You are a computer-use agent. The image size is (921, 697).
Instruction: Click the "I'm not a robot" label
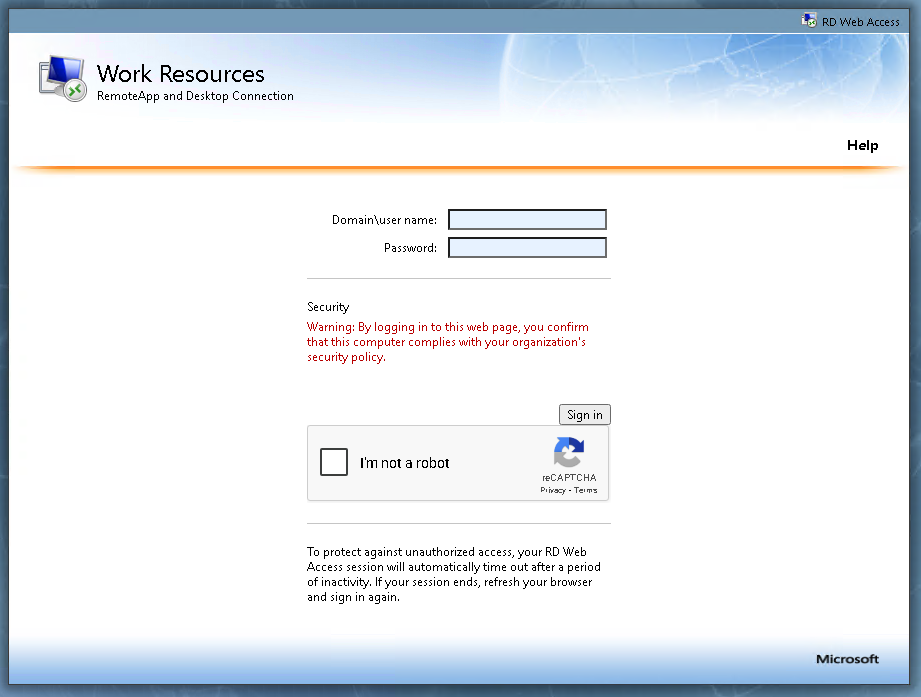(x=405, y=463)
